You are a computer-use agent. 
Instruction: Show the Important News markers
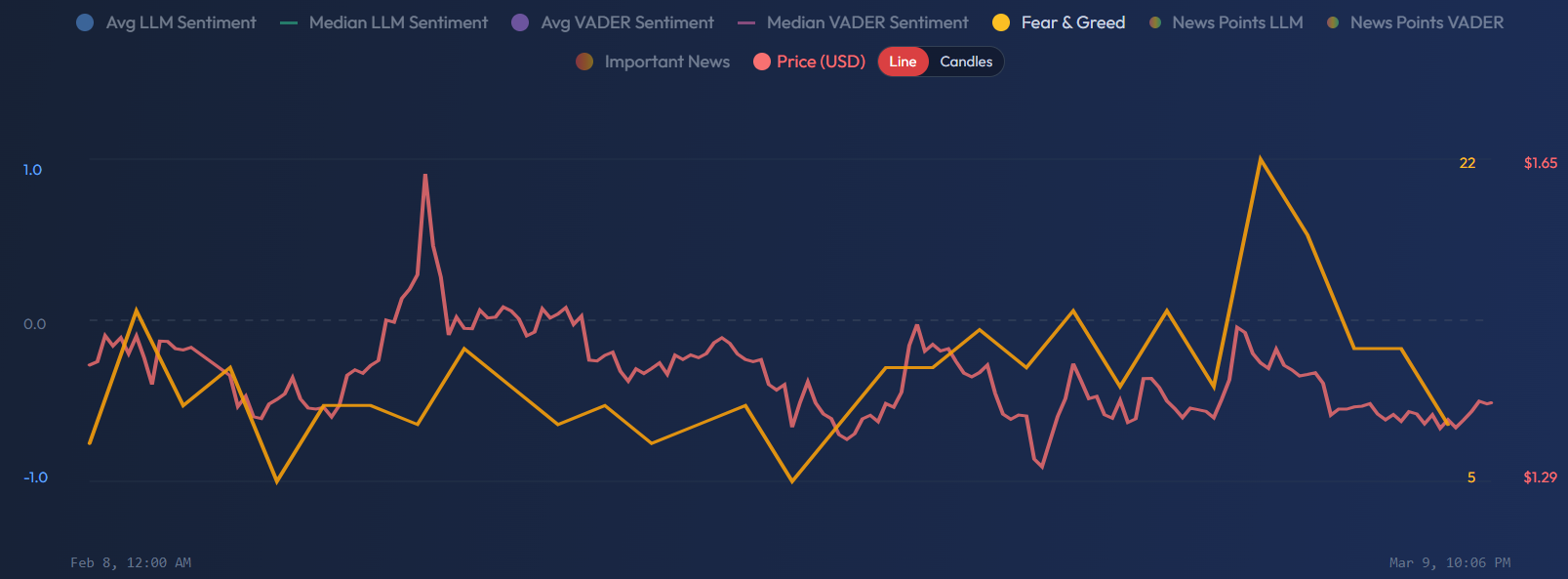(x=667, y=61)
